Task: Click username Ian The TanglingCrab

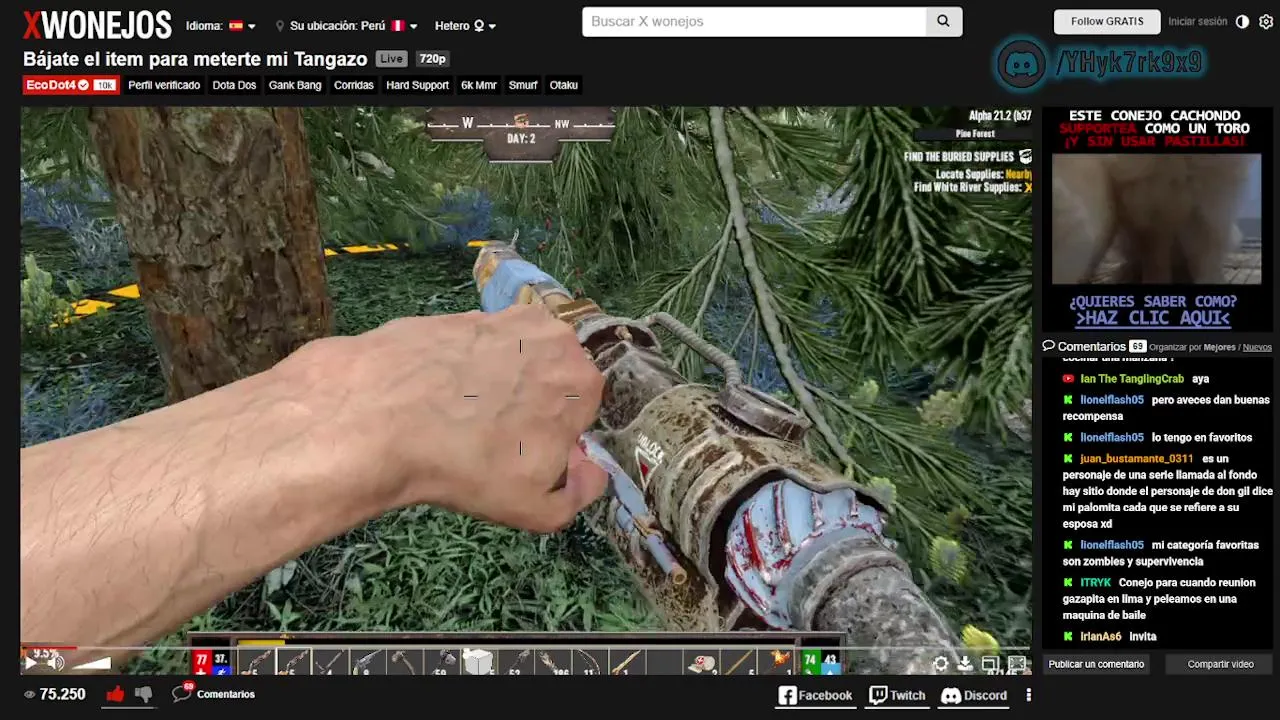Action: tap(1132, 379)
